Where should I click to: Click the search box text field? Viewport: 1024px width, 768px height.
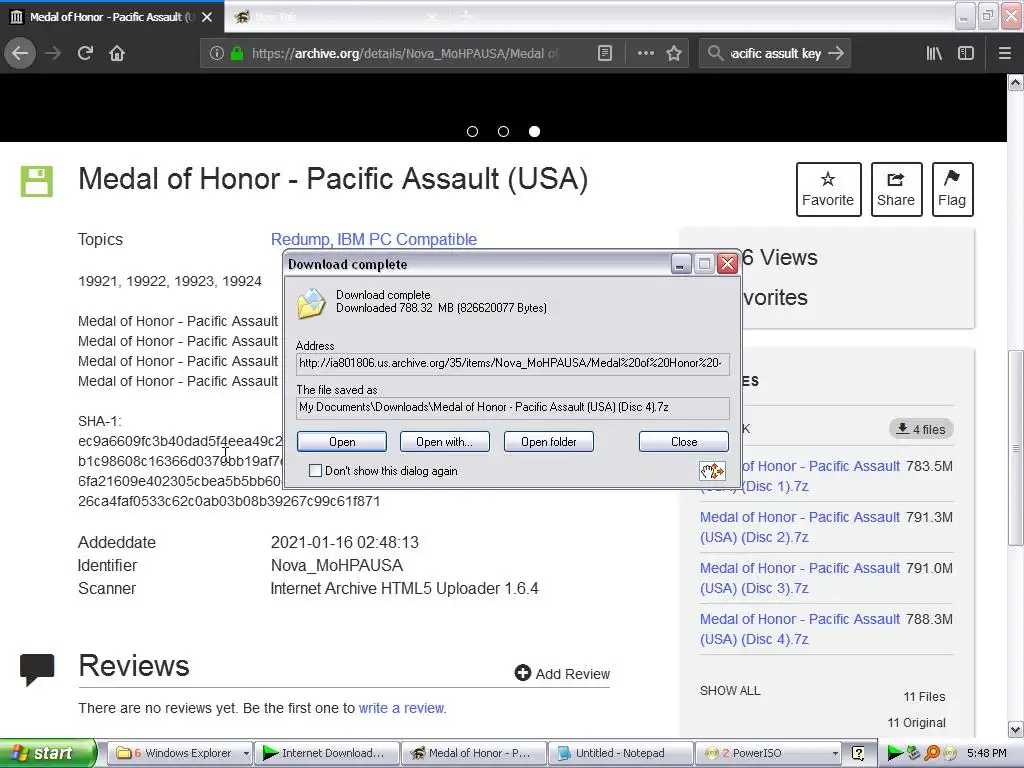(x=775, y=53)
